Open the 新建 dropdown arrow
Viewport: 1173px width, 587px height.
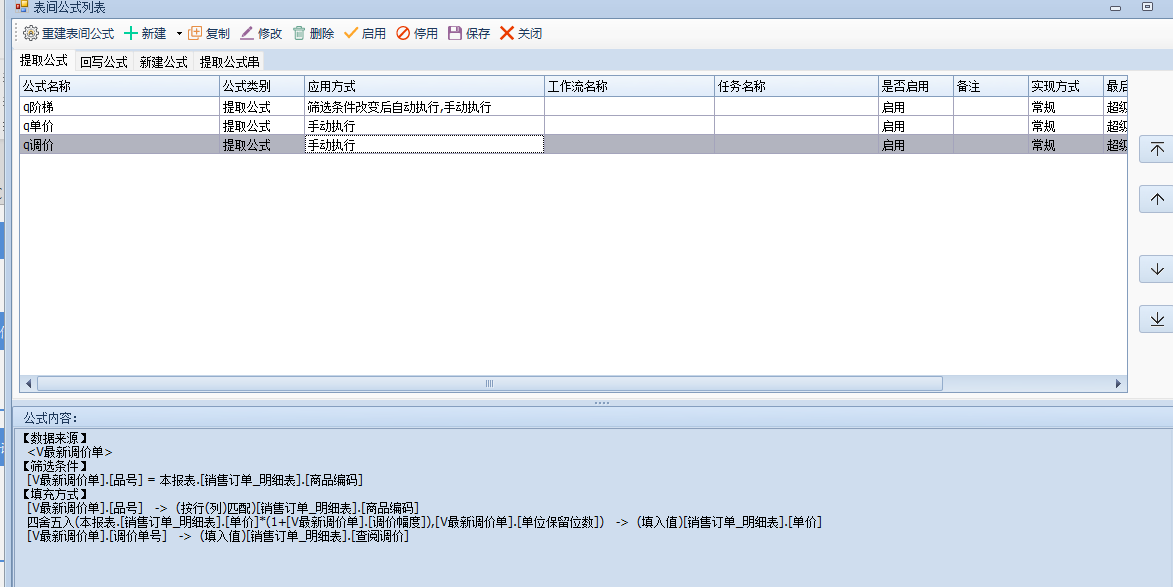point(179,34)
